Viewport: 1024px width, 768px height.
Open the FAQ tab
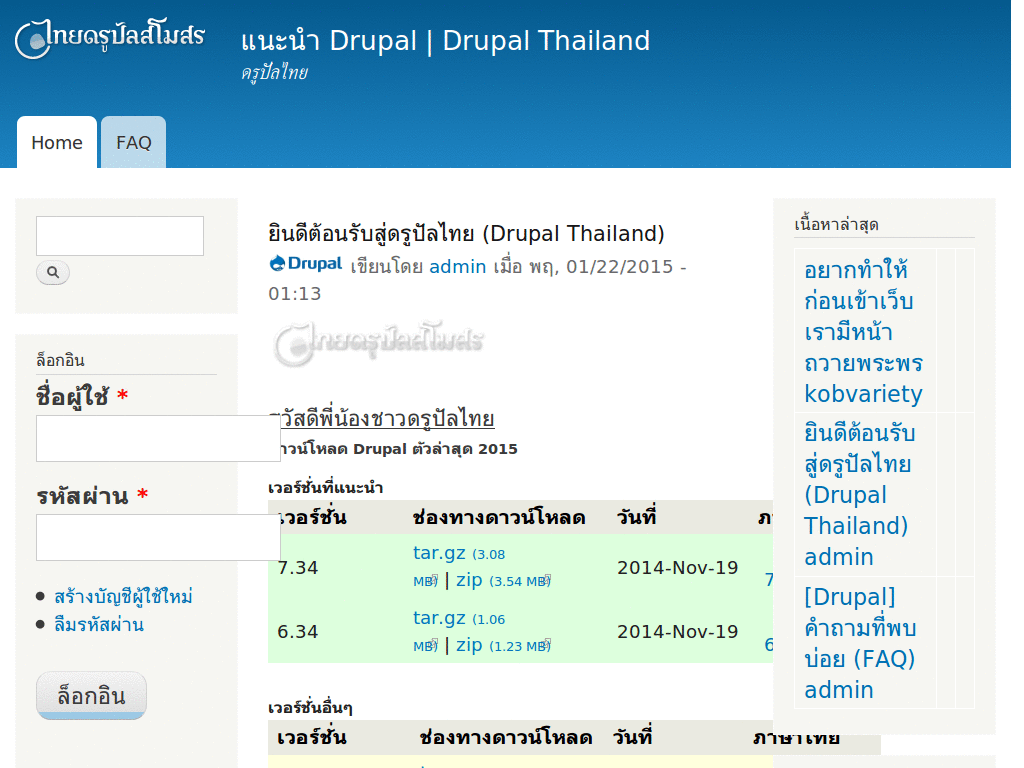pos(133,142)
